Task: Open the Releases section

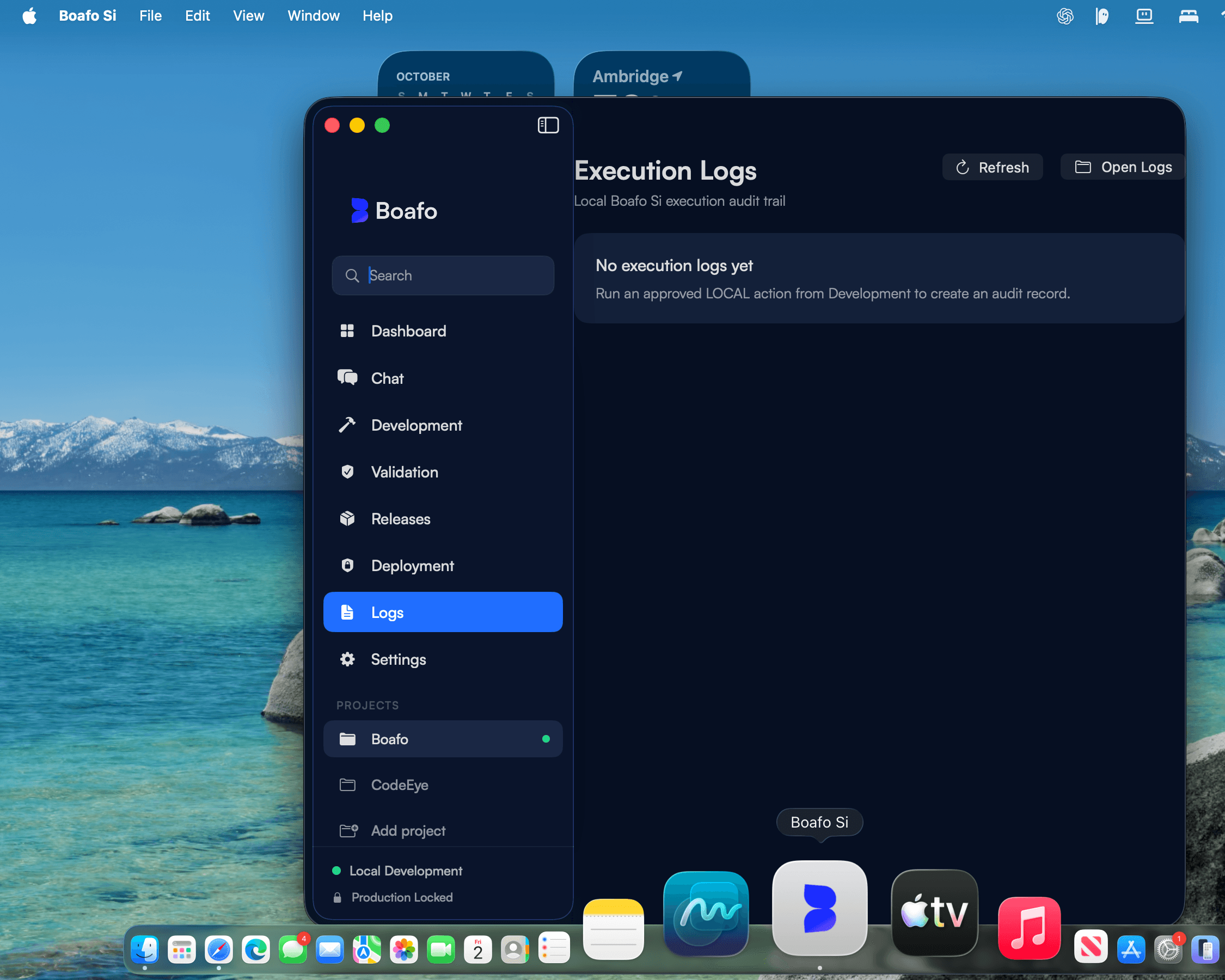Action: tap(443, 519)
